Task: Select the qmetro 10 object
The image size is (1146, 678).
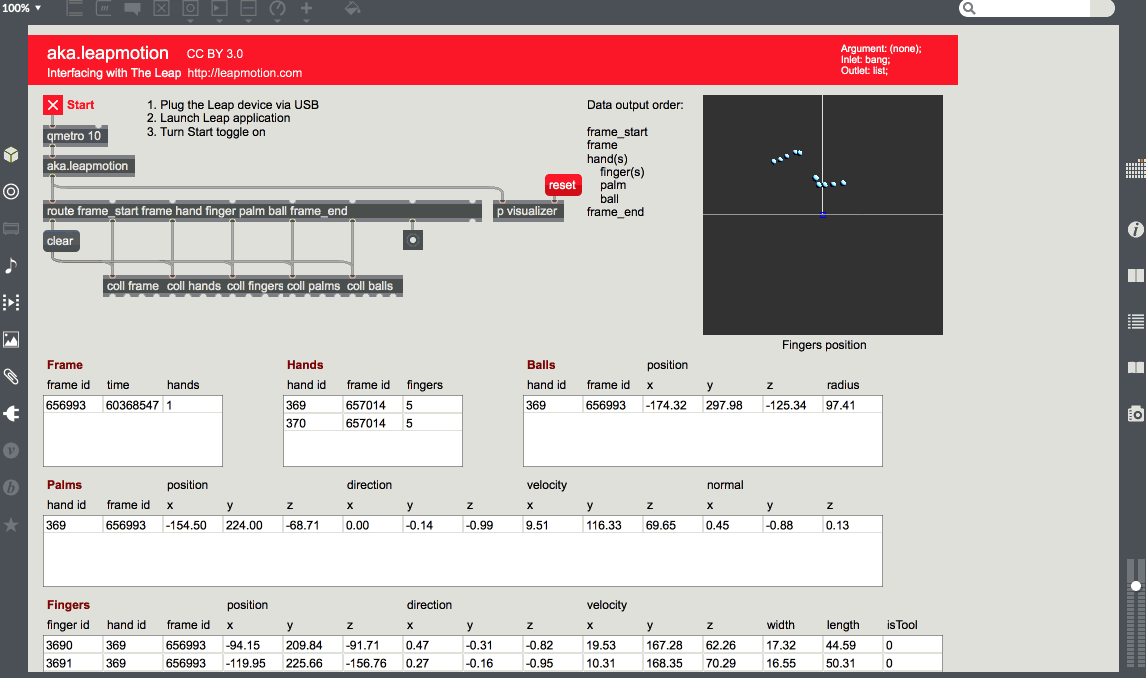Action: 75,136
